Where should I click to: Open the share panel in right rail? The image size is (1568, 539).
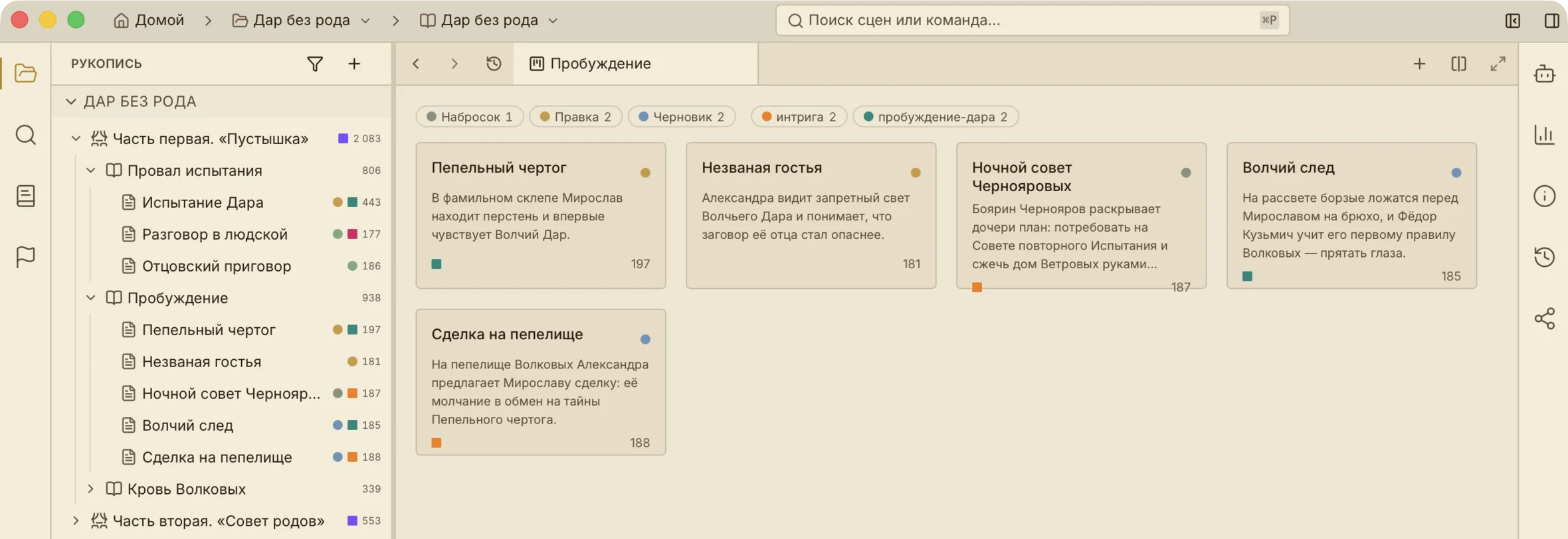[x=1544, y=319]
